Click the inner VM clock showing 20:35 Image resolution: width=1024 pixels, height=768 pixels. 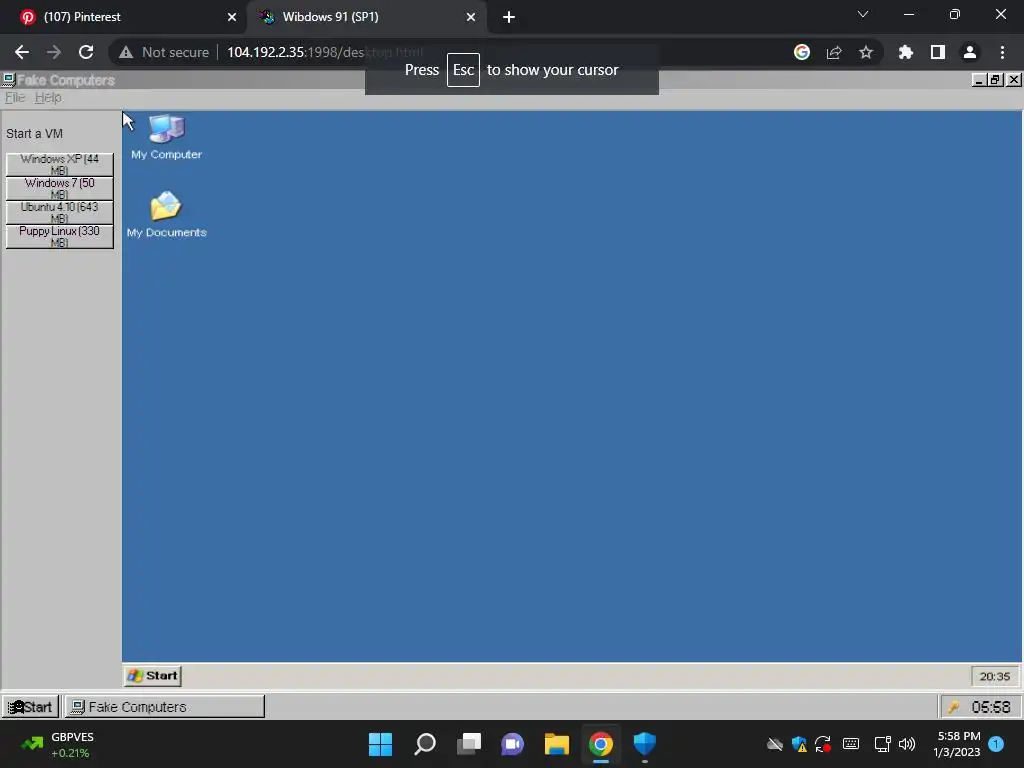[x=995, y=677]
